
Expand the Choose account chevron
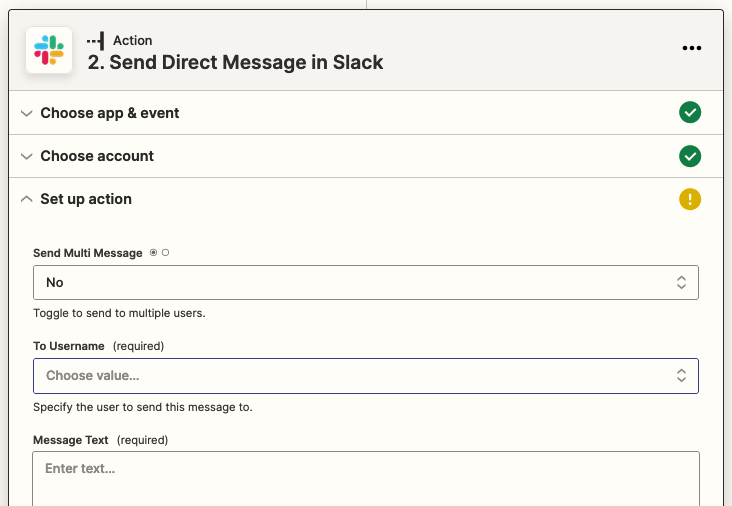point(26,156)
